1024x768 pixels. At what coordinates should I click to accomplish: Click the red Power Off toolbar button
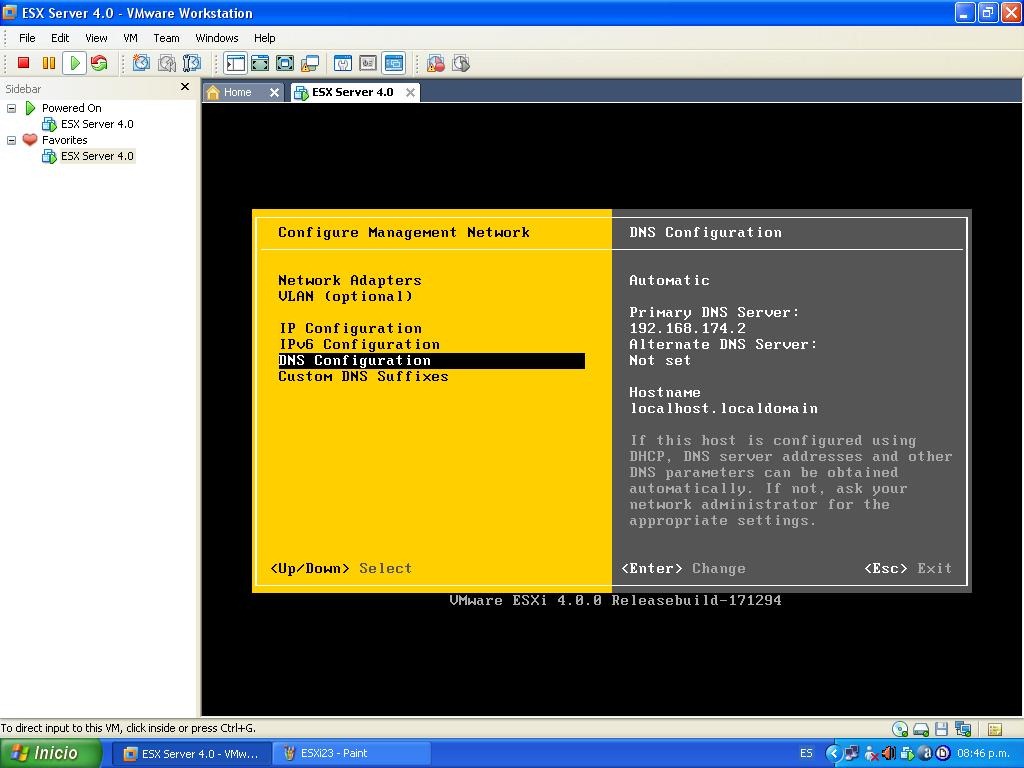click(x=24, y=63)
